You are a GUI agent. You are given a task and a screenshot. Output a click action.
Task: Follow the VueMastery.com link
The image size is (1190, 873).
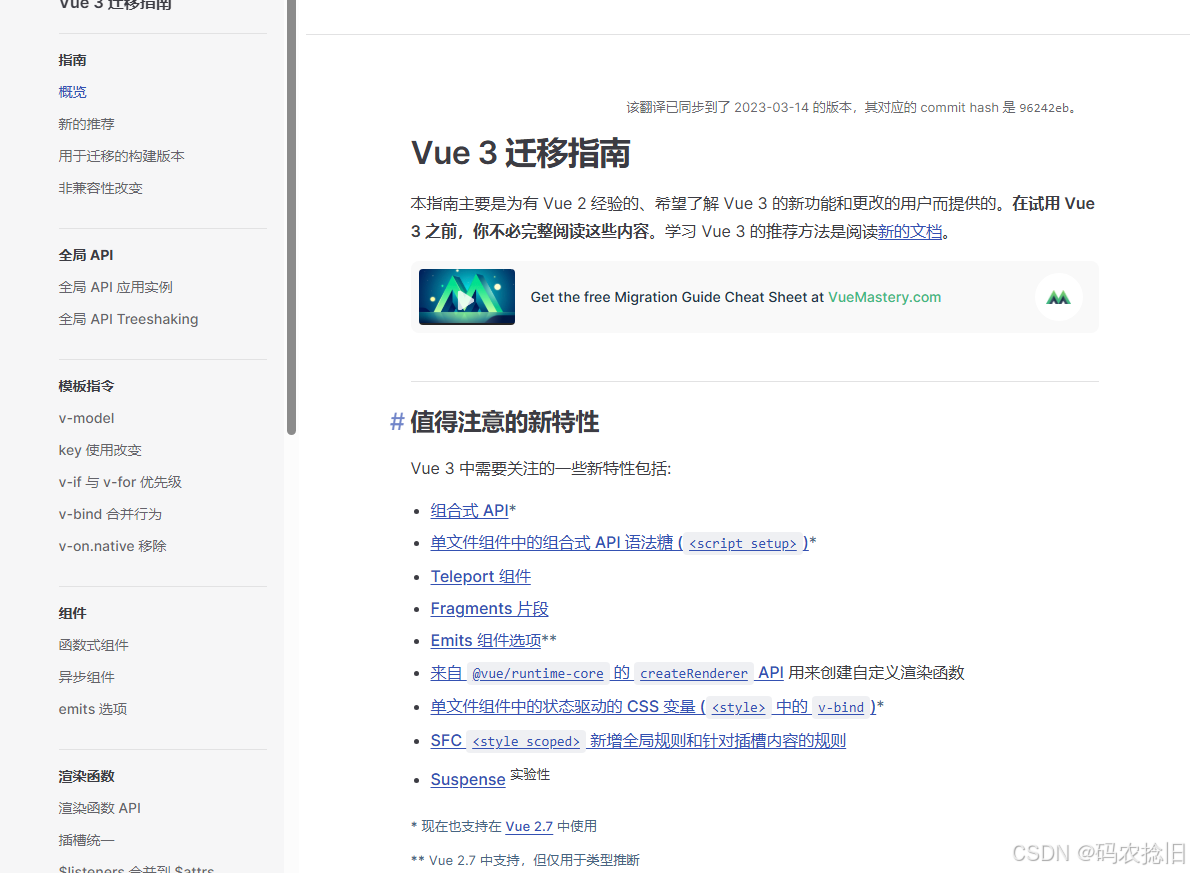tap(884, 297)
